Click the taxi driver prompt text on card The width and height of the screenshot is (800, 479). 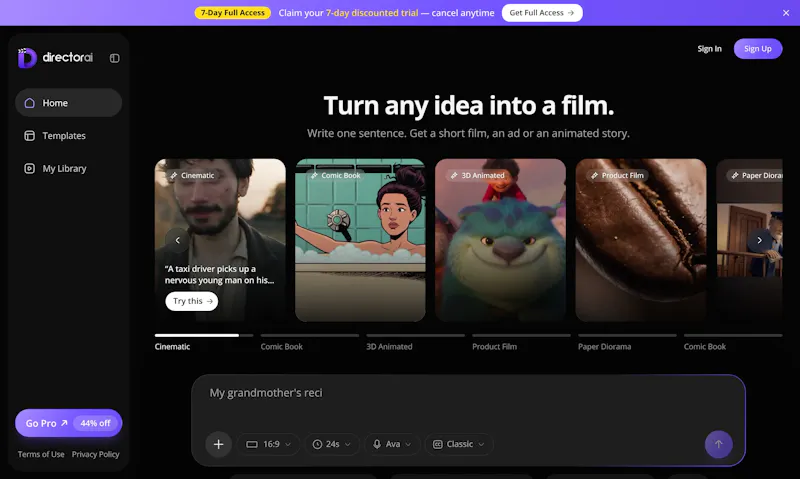(x=219, y=274)
